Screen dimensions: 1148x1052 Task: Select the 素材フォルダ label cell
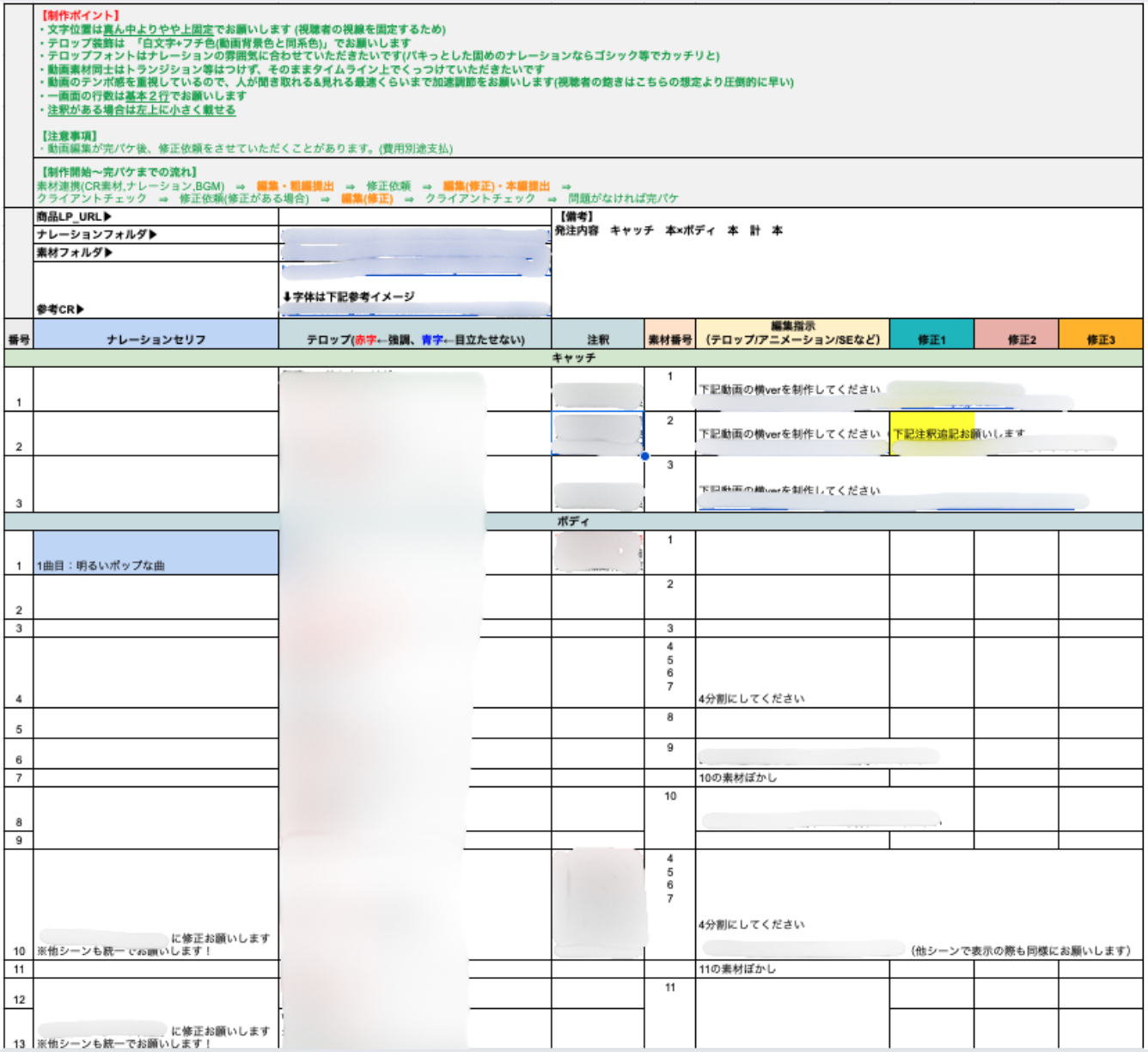click(156, 253)
